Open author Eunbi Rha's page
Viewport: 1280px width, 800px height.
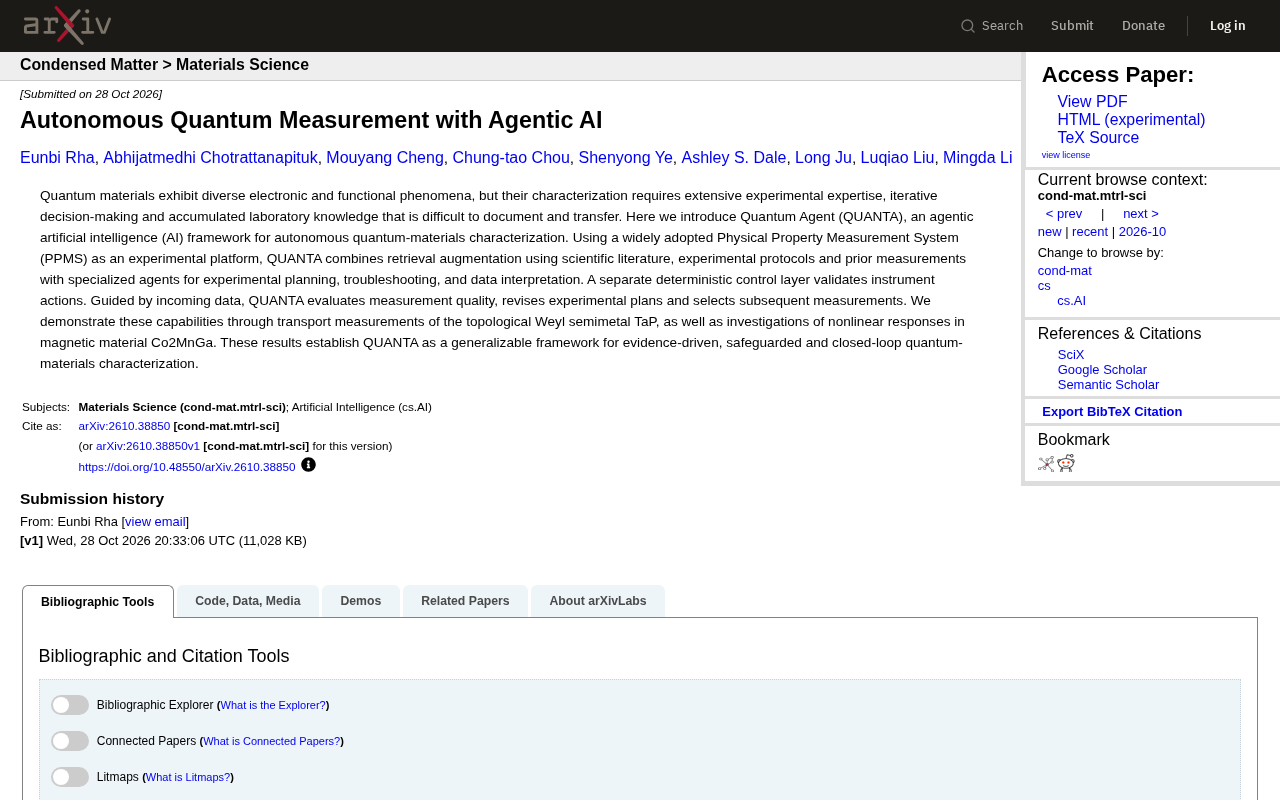pos(57,158)
